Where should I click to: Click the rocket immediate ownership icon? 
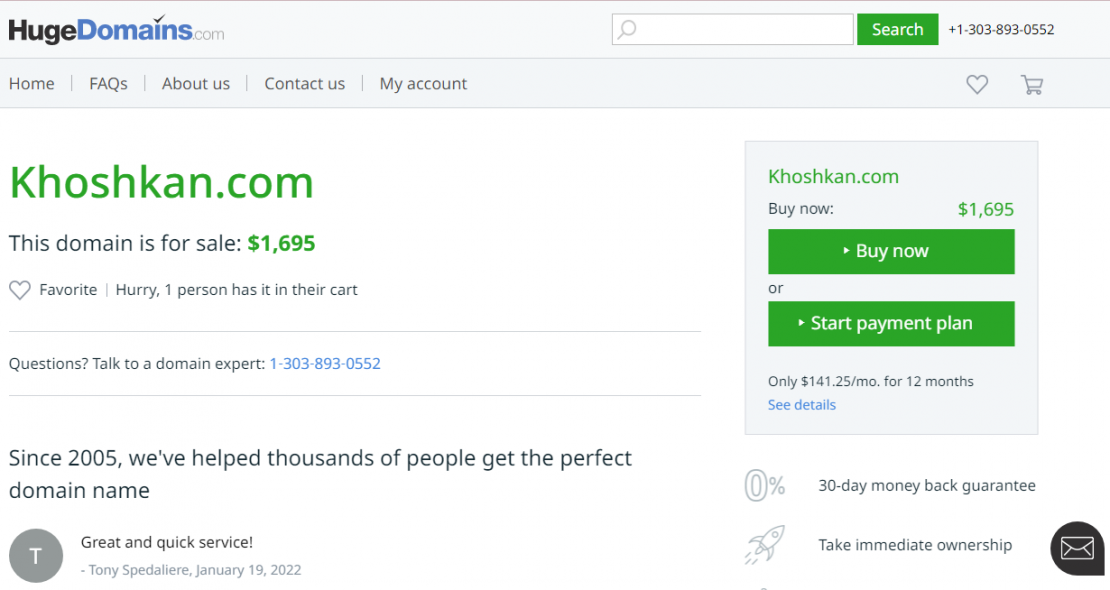(765, 545)
